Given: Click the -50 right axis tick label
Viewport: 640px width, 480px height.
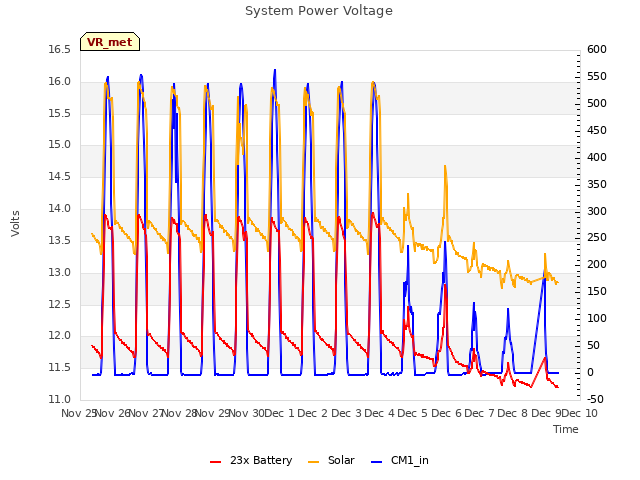Looking at the screenshot, I should coord(595,400).
